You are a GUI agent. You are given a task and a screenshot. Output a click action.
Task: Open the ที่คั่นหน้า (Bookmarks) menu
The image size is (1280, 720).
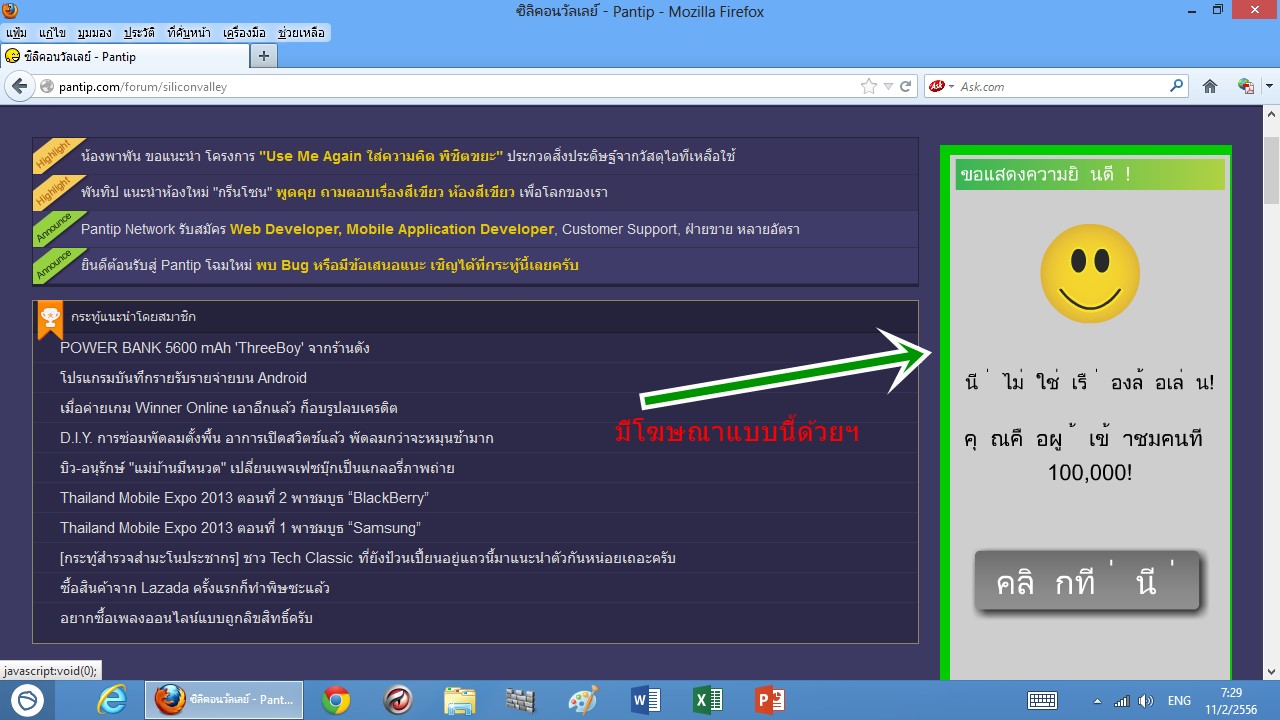click(189, 33)
